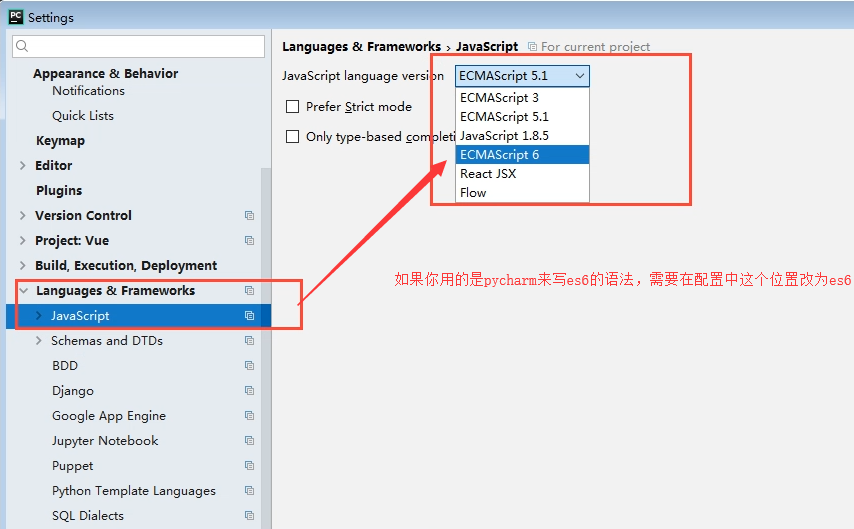
Task: Click the project-level icon beside Version Control
Action: [249, 216]
